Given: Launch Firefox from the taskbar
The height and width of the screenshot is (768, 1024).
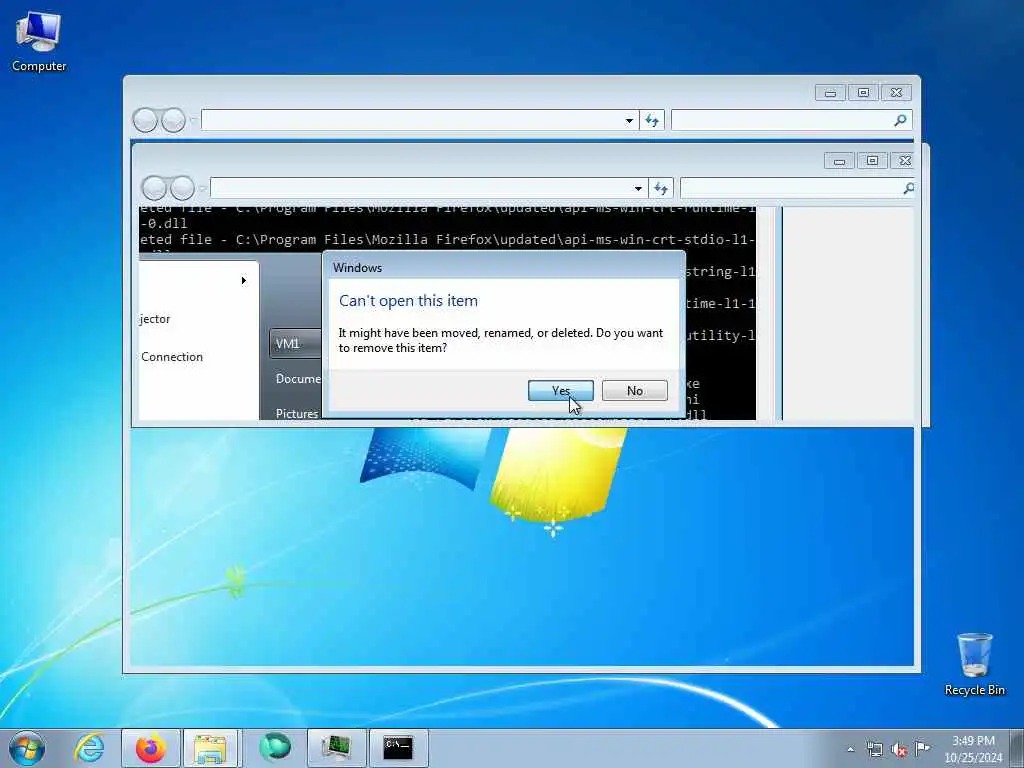Looking at the screenshot, I should [150, 748].
